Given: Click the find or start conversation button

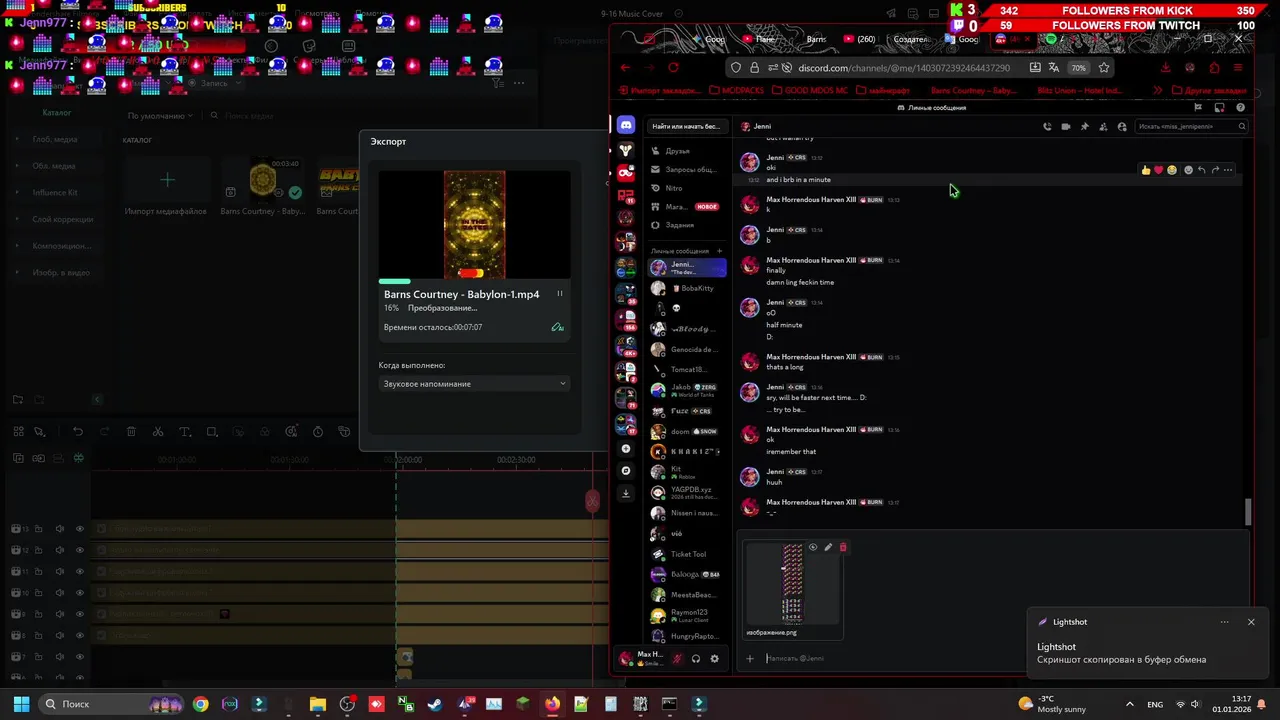Looking at the screenshot, I should 686,127.
